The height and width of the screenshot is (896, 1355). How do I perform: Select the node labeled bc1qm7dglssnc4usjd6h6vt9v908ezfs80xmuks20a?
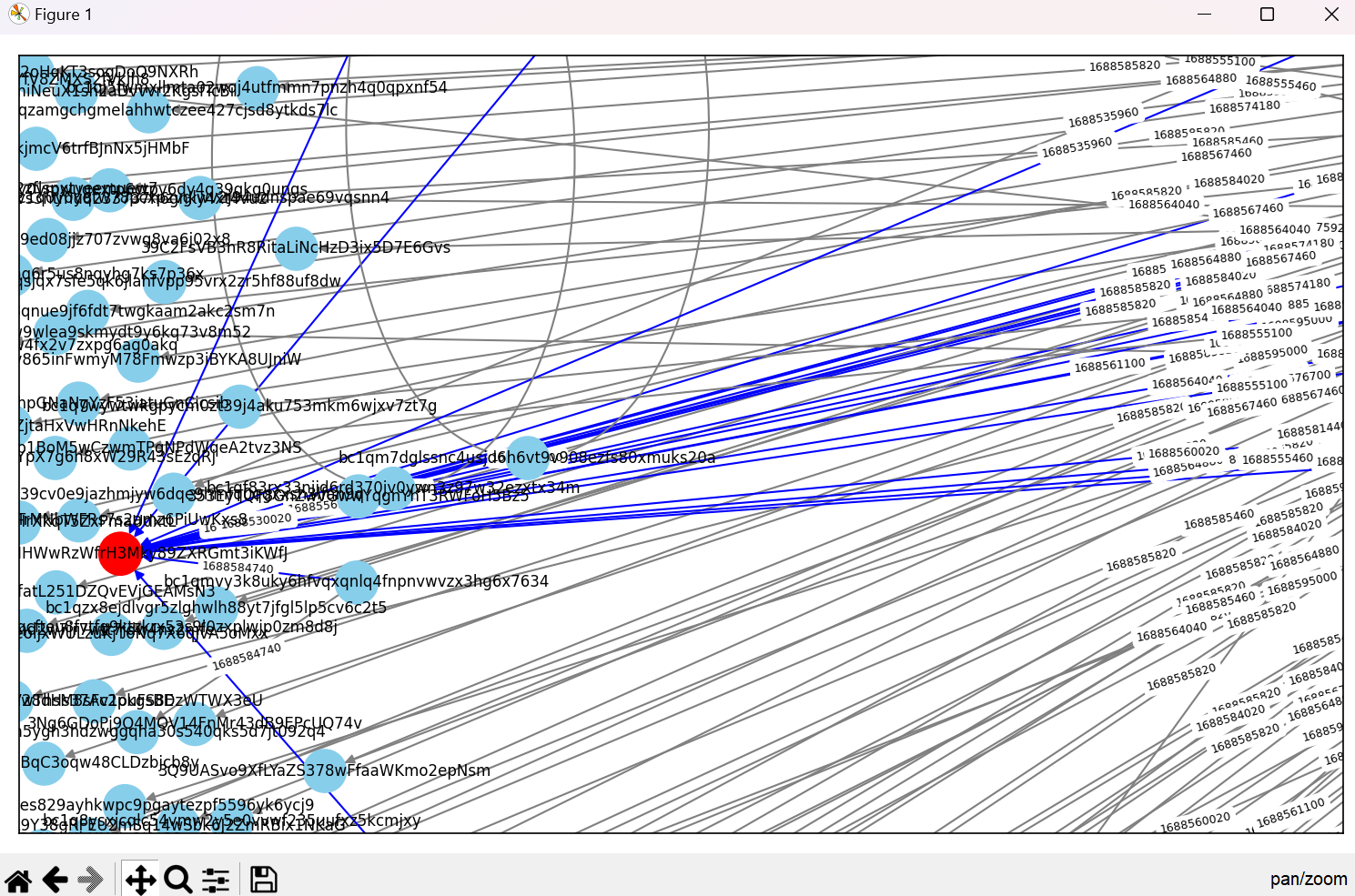click(527, 458)
